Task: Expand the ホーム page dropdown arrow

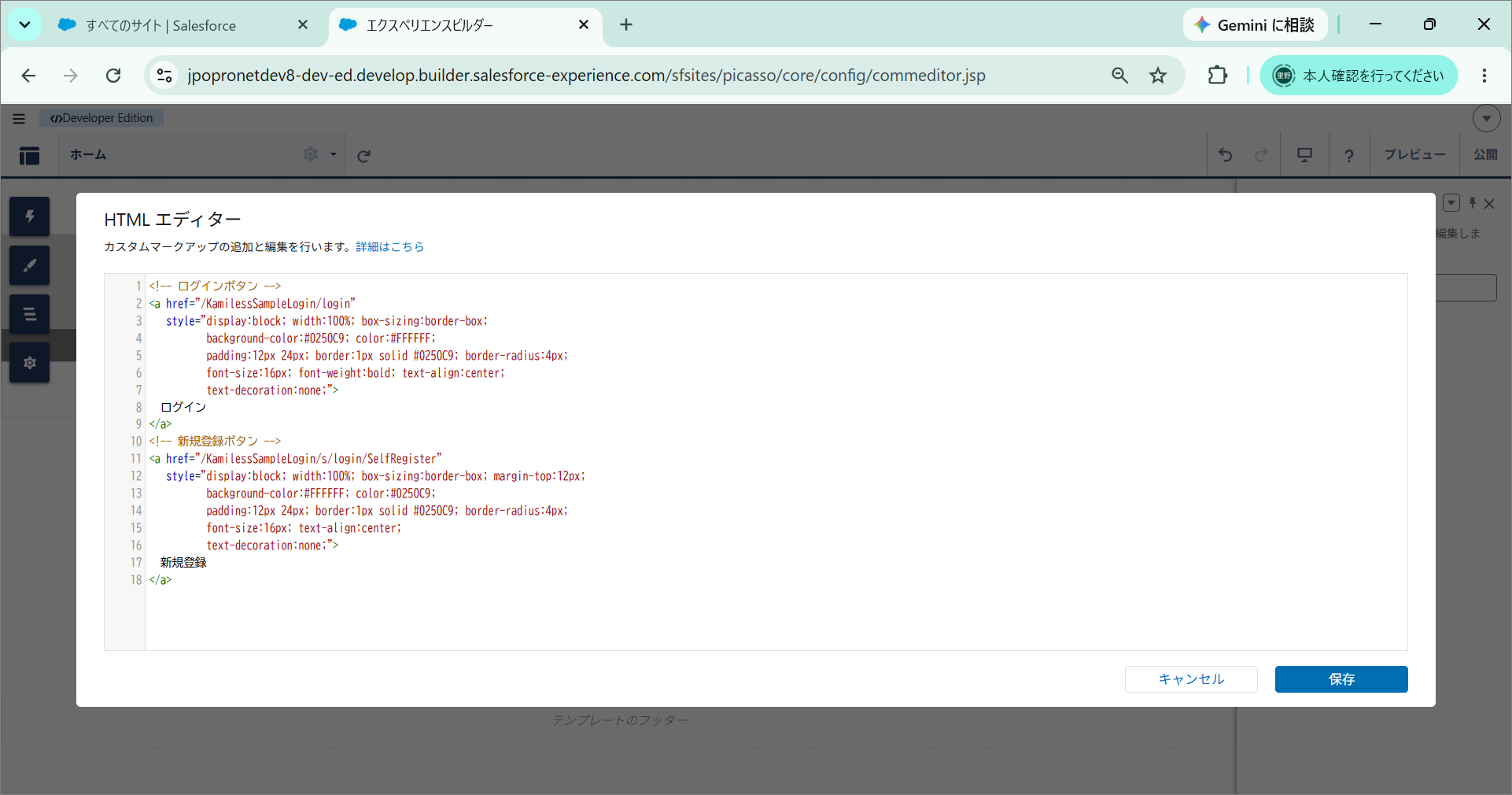Action: [334, 154]
